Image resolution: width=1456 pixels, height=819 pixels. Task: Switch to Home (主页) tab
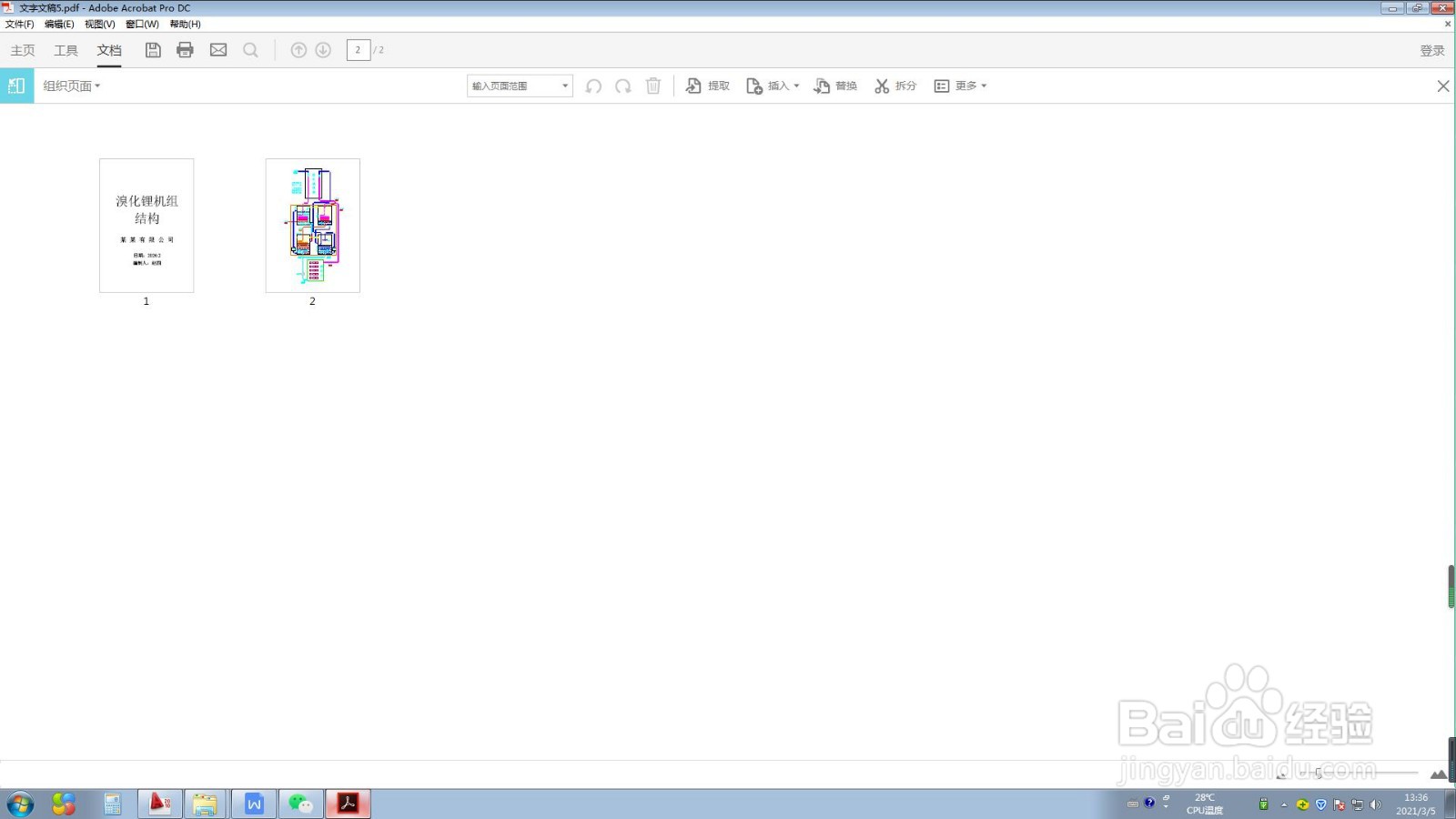click(x=23, y=50)
